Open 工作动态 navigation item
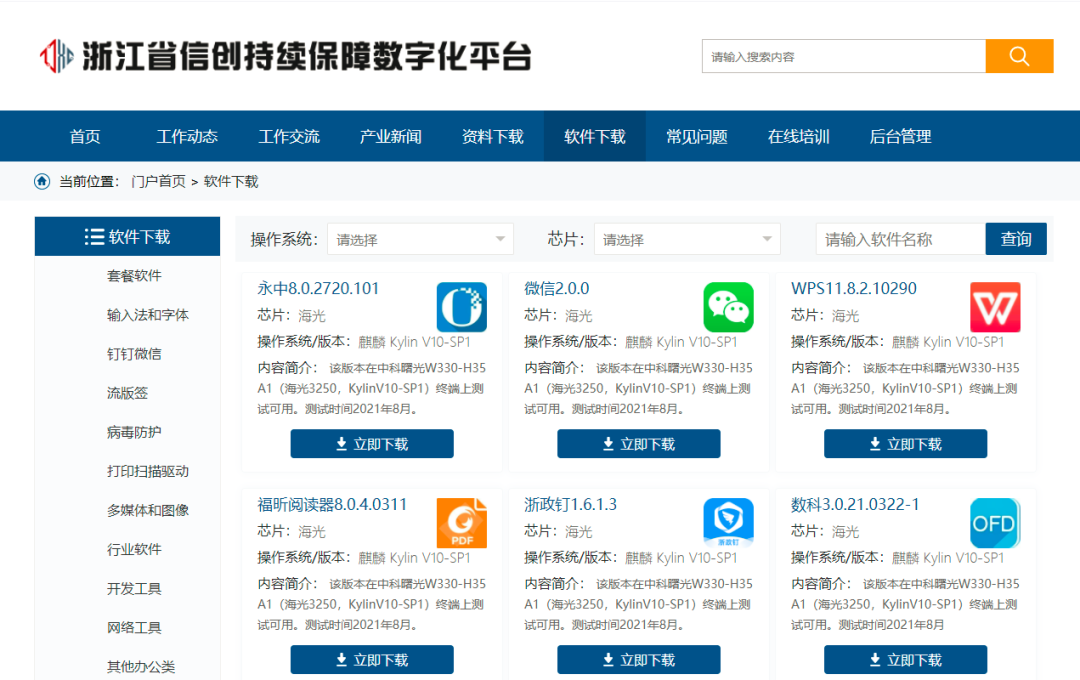Viewport: 1080px width, 680px height. [x=187, y=136]
